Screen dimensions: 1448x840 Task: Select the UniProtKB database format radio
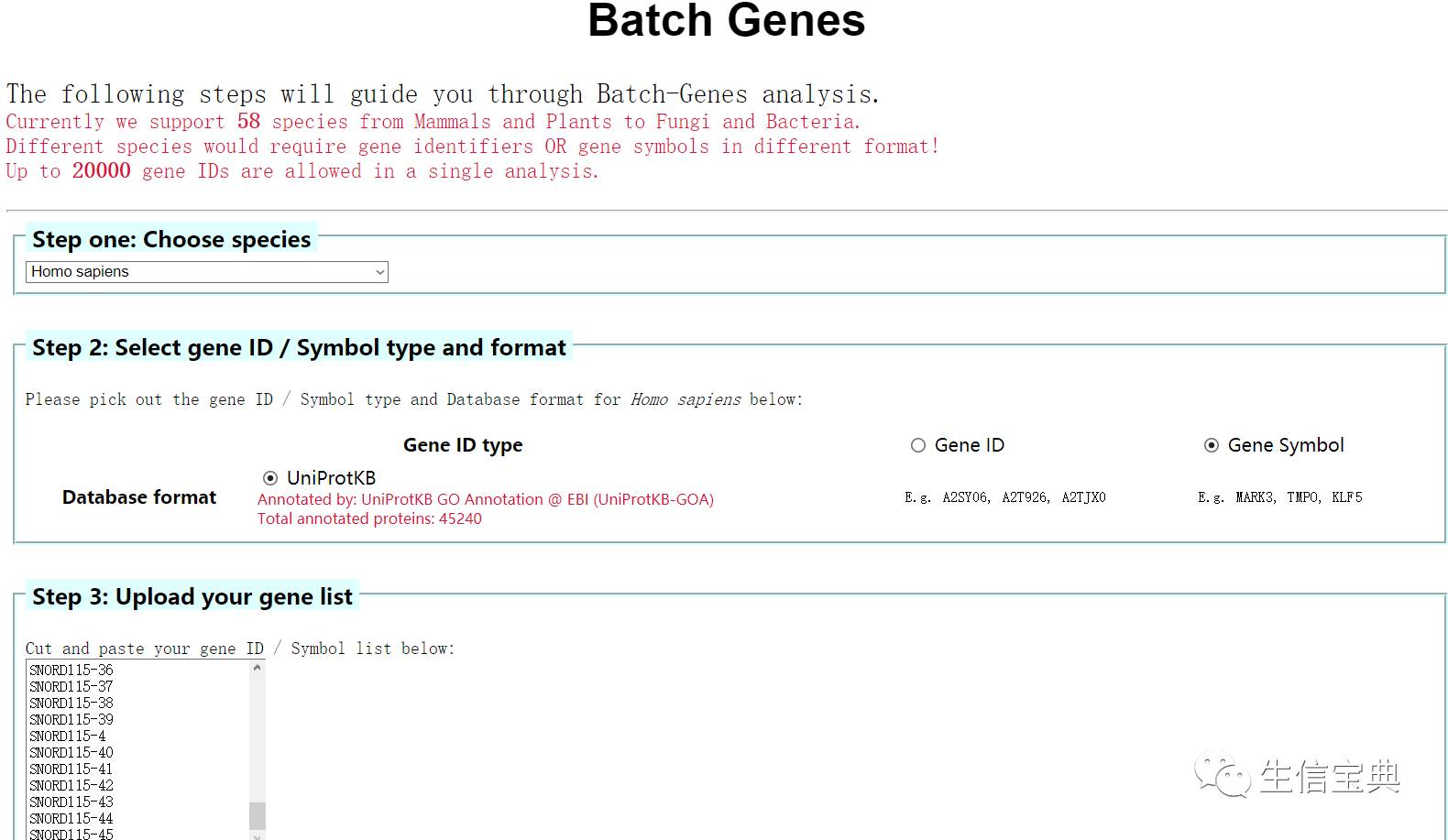pos(270,478)
